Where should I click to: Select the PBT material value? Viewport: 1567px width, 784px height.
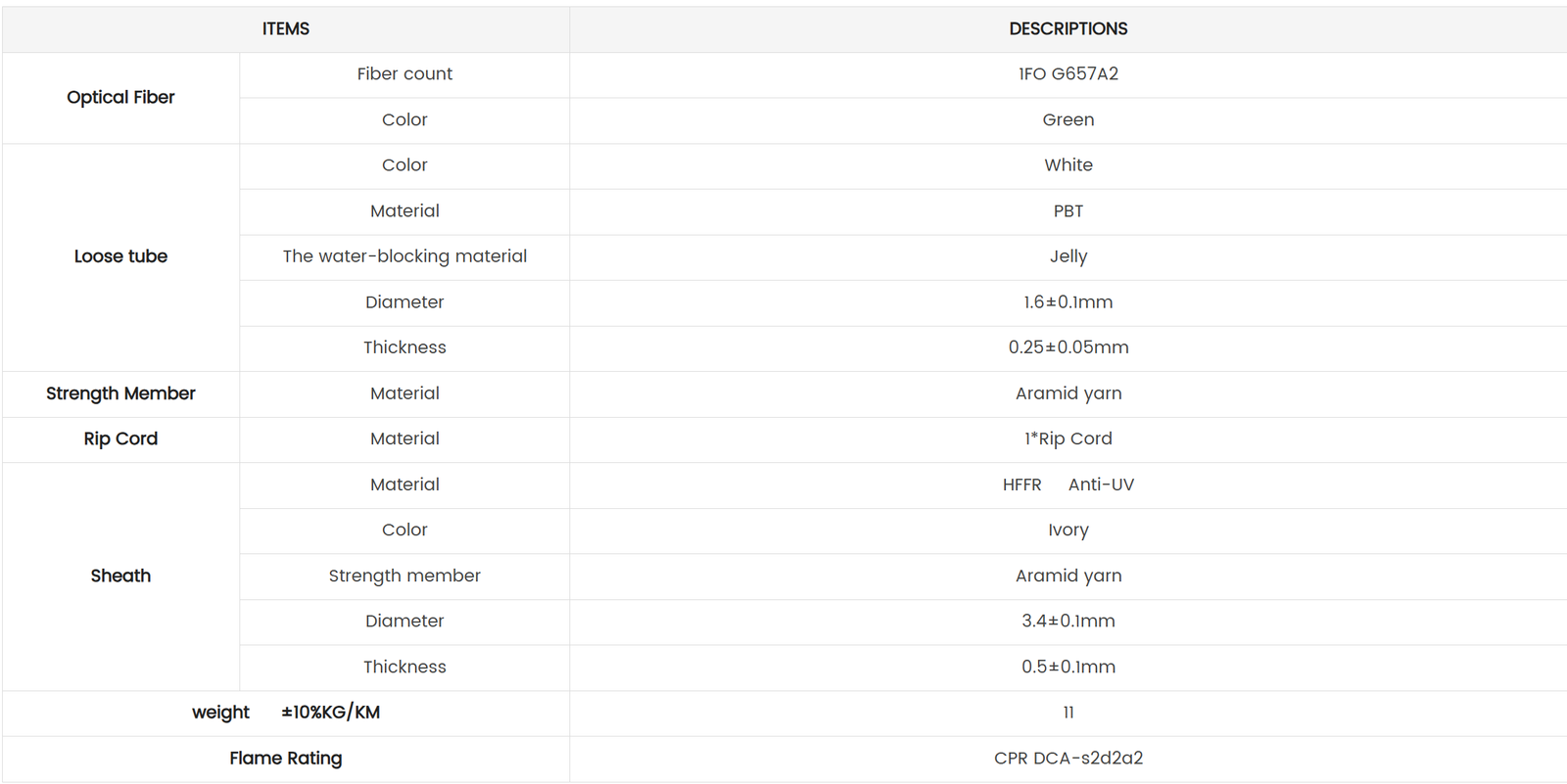1068,211
